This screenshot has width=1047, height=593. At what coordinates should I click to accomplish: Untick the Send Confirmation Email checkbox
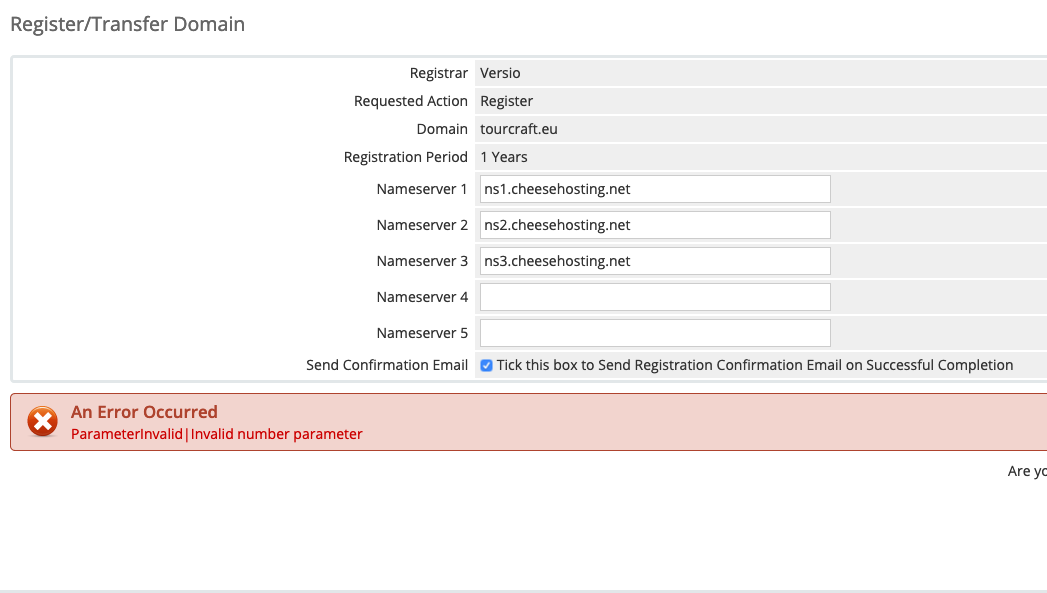click(486, 366)
